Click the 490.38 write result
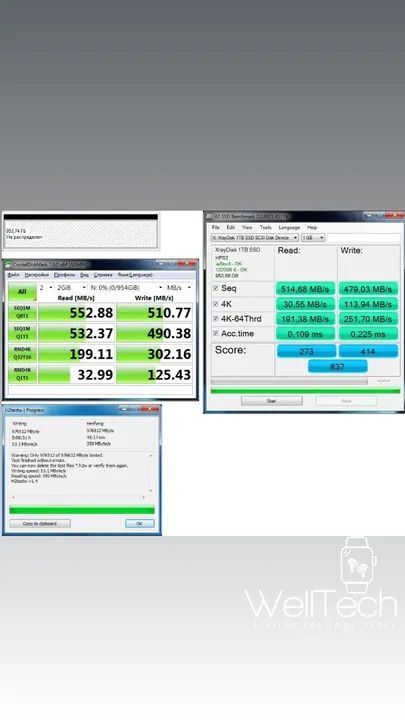The height and width of the screenshot is (720, 405). click(154, 333)
